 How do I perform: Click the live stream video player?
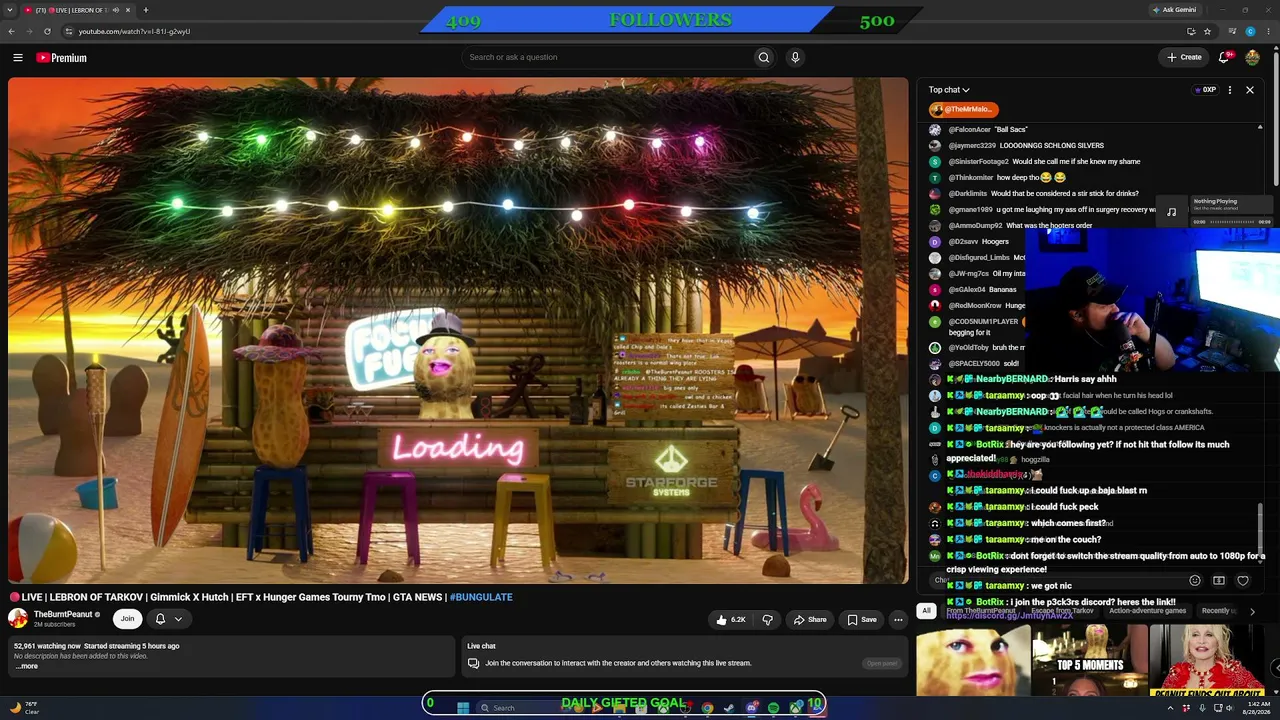(x=458, y=330)
